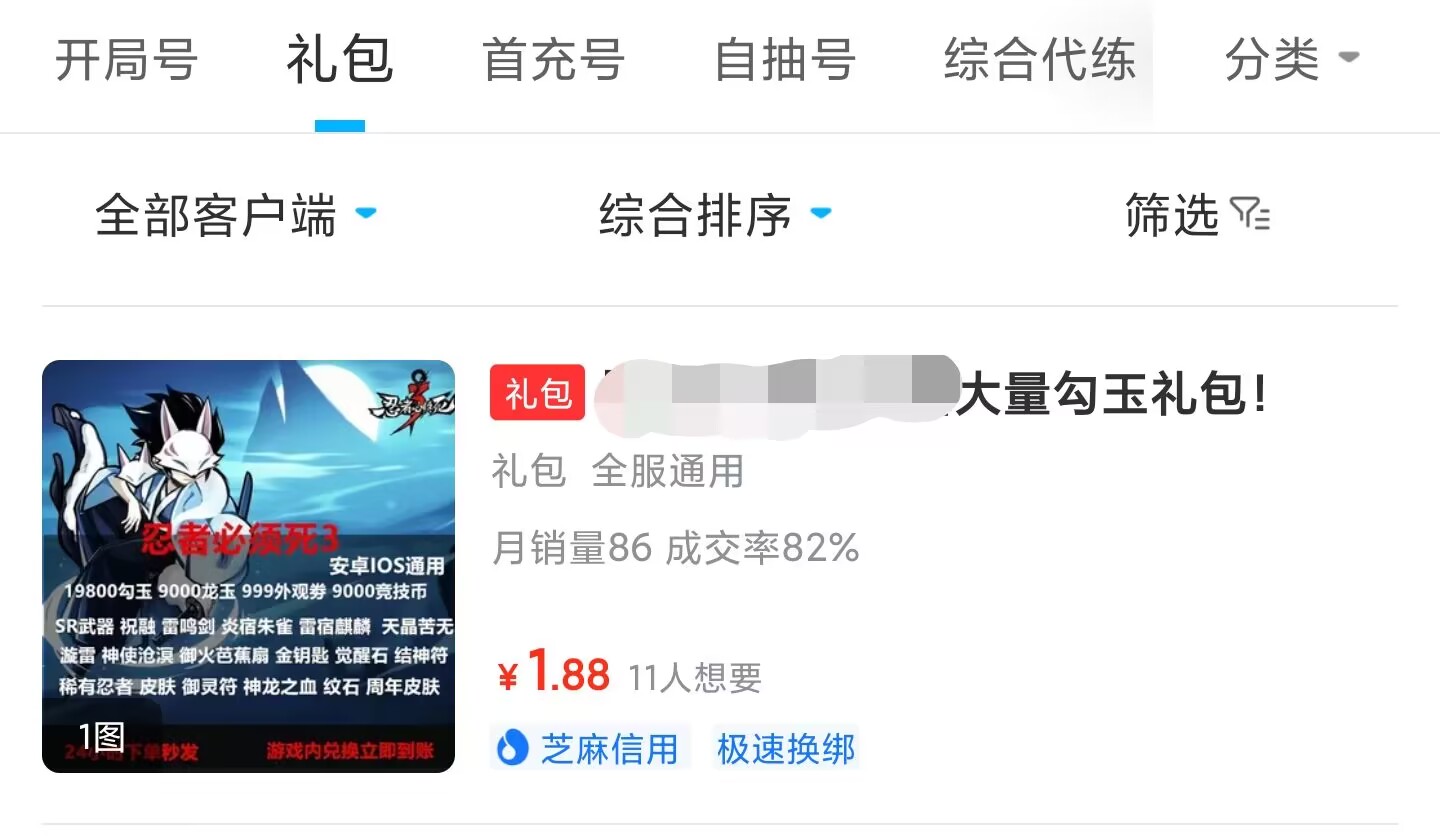The height and width of the screenshot is (838, 1440).
Task: Click the 1图 image count label
Action: coord(101,737)
